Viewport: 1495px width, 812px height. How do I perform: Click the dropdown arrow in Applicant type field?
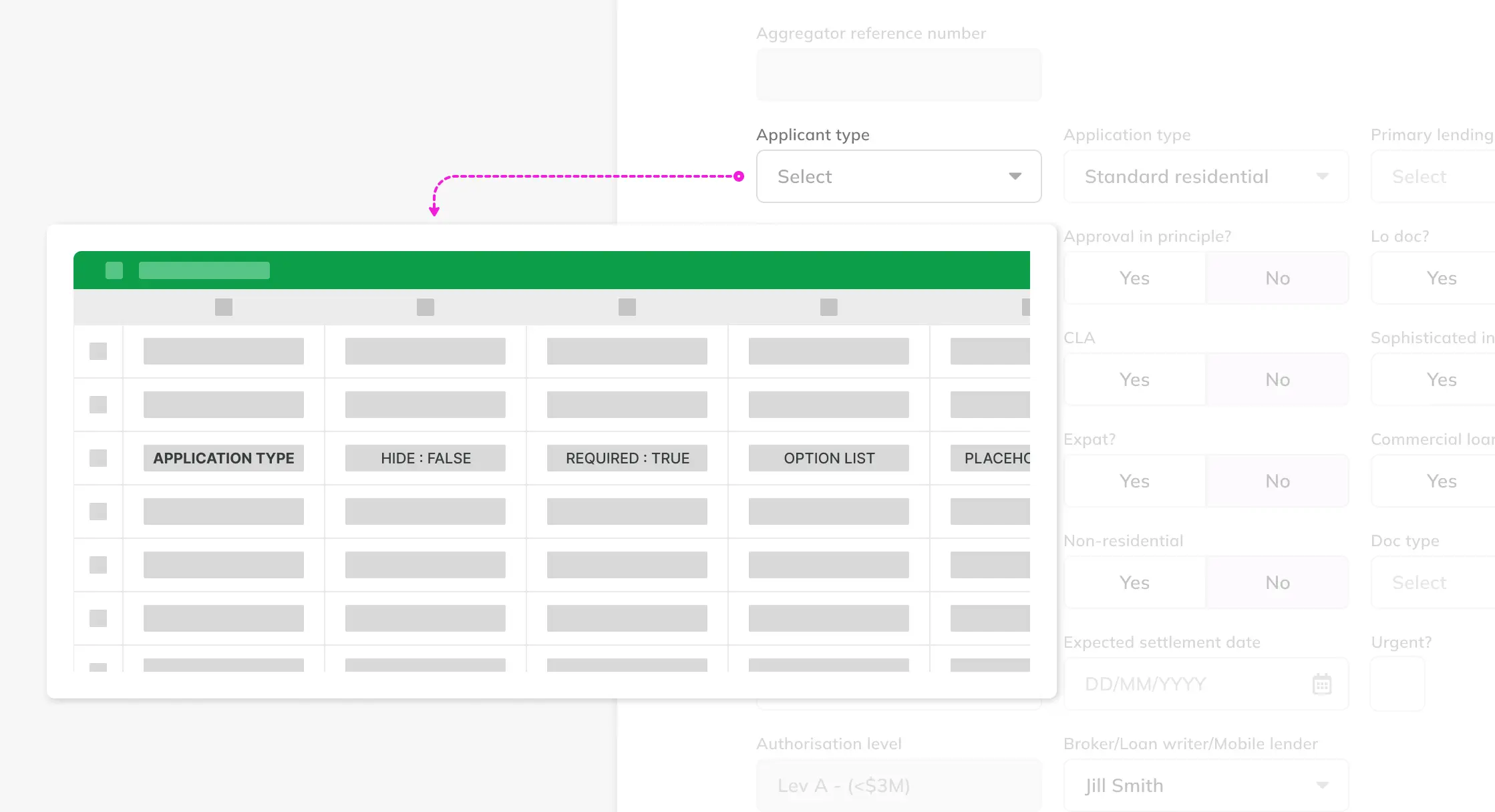(x=1015, y=176)
